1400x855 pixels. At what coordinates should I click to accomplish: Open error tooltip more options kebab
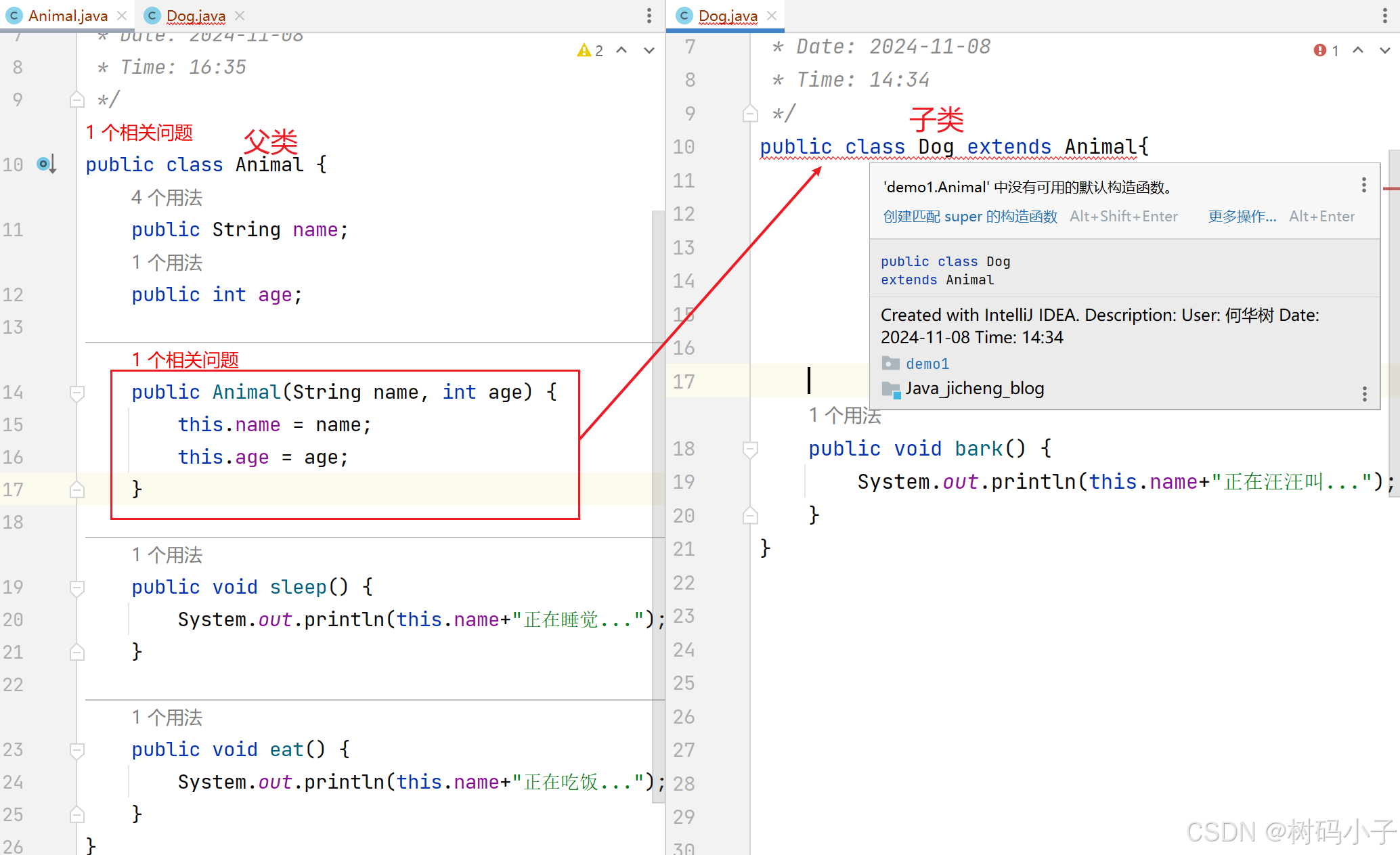tap(1363, 185)
